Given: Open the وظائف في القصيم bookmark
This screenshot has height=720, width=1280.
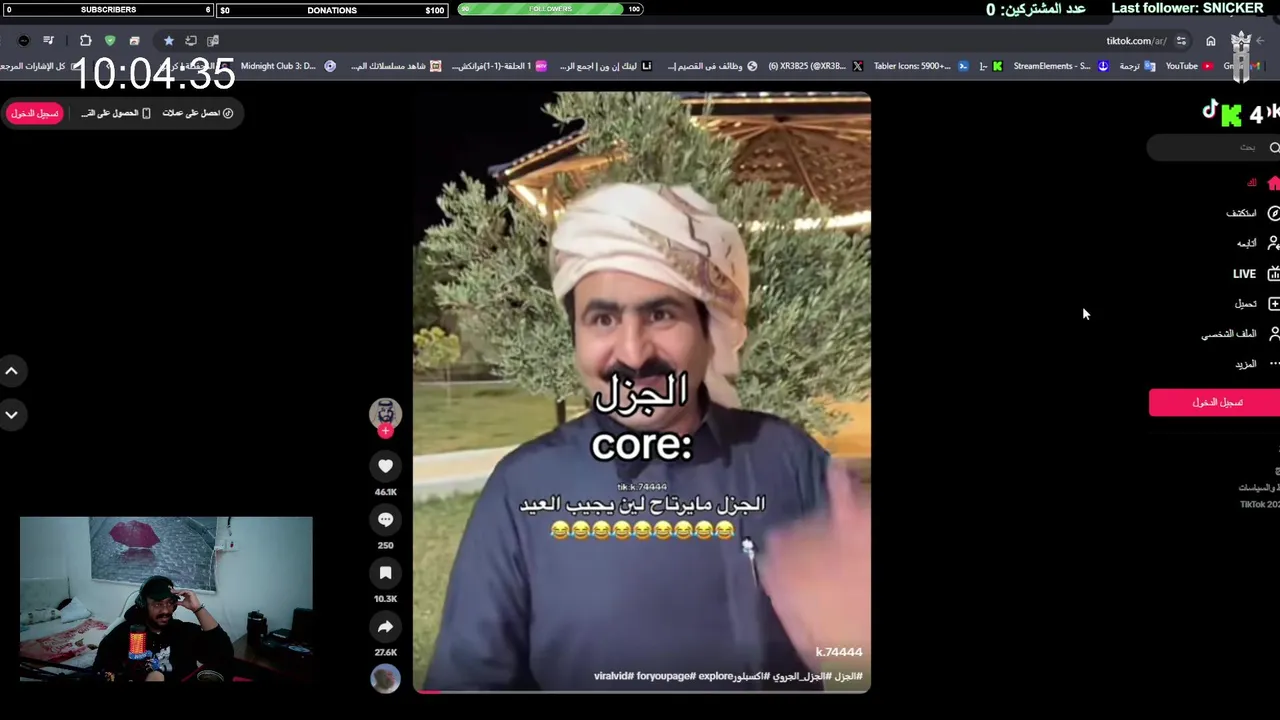Looking at the screenshot, I should pos(712,66).
